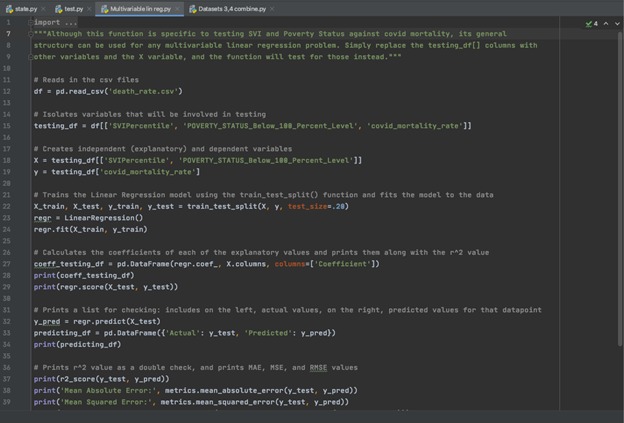
Task: Select the Multivariable lin reg.py tab
Action: 140,9
